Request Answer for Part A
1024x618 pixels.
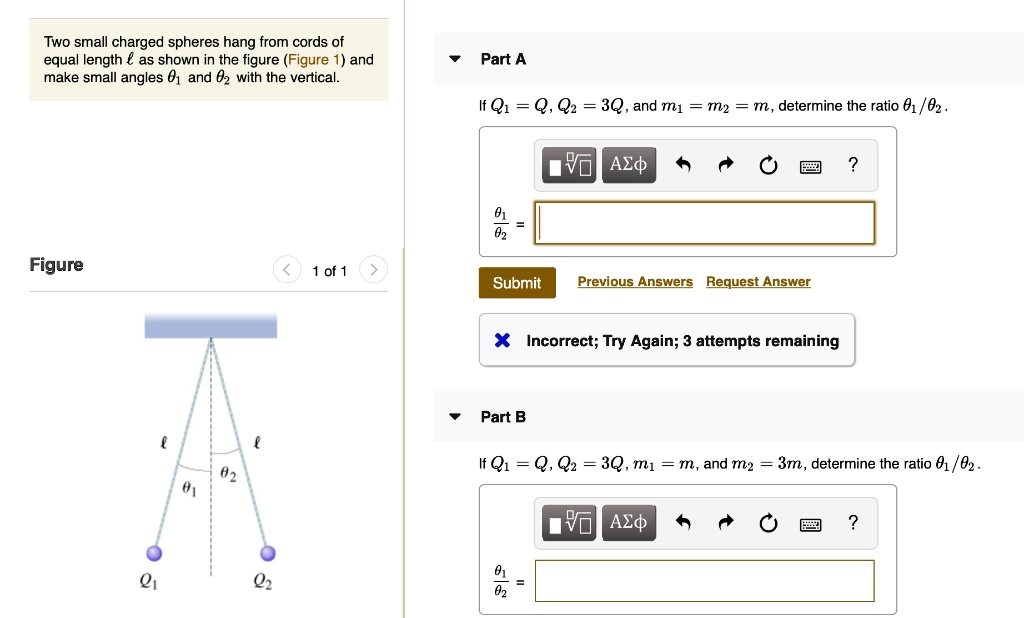[x=758, y=282]
